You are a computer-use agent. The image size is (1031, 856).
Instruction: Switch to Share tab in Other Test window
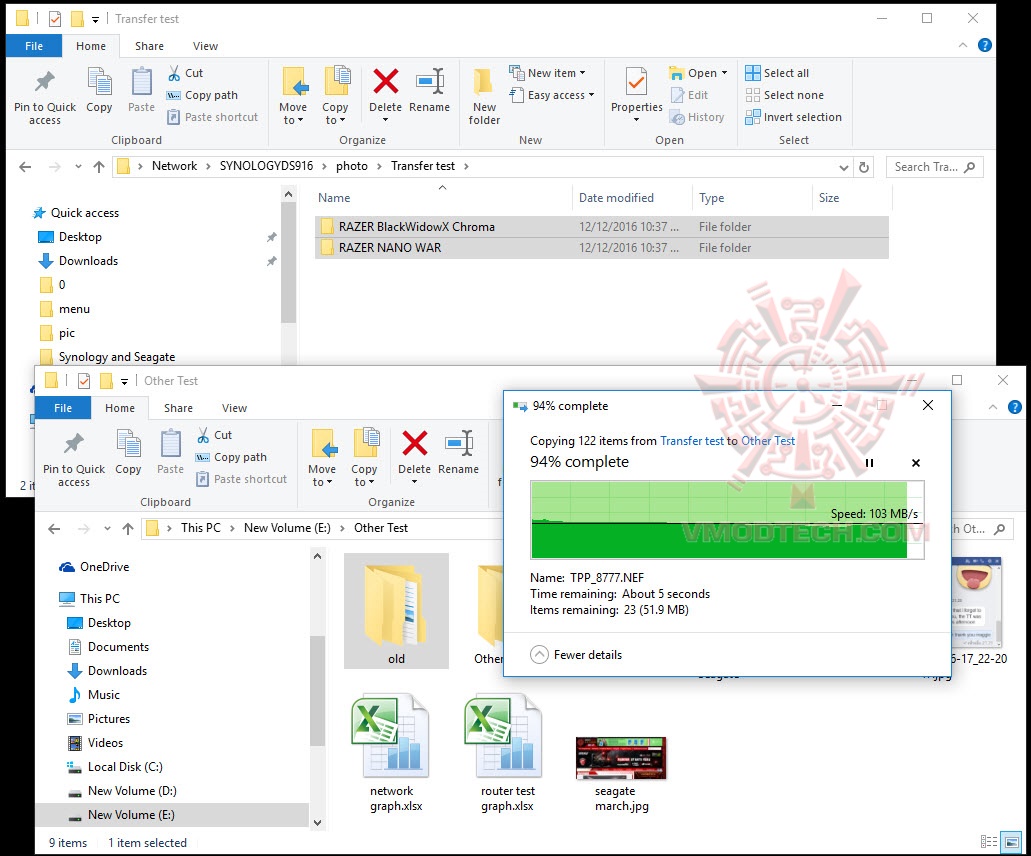[x=178, y=408]
